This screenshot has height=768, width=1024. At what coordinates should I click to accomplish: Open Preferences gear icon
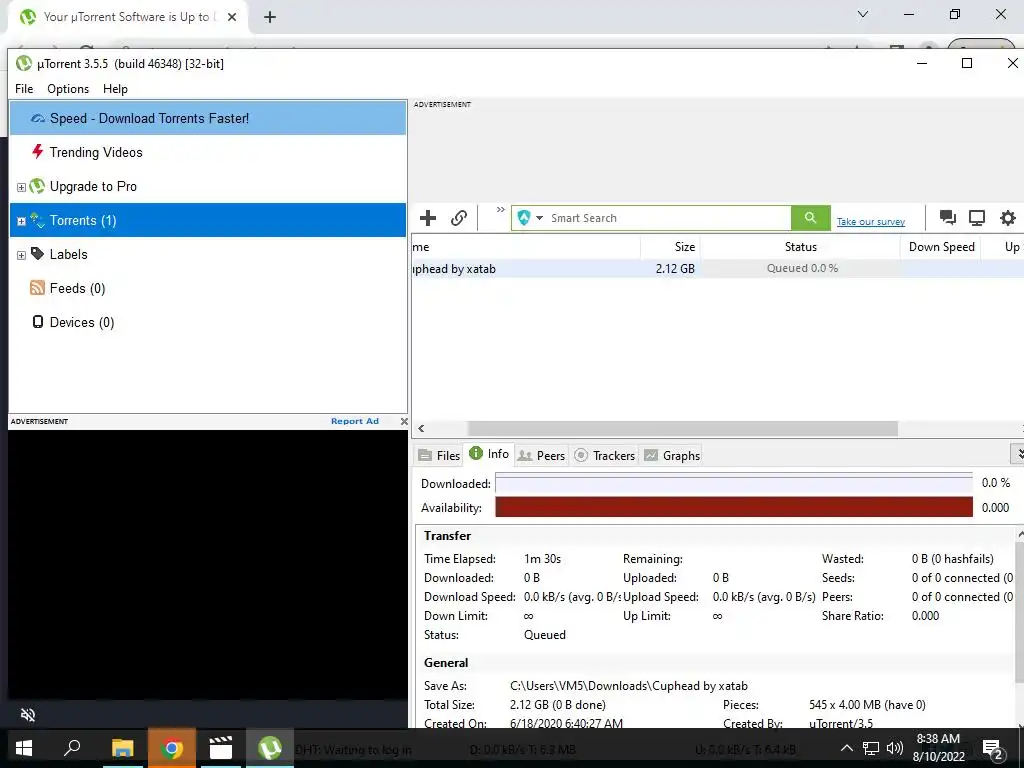point(1008,218)
